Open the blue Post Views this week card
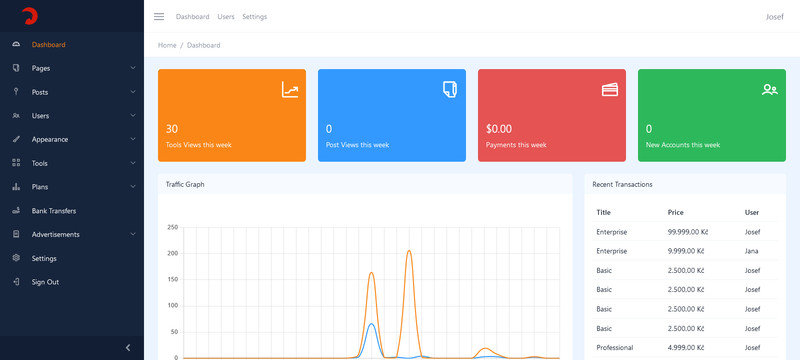Viewport: 800px width, 360px height. pyautogui.click(x=392, y=115)
